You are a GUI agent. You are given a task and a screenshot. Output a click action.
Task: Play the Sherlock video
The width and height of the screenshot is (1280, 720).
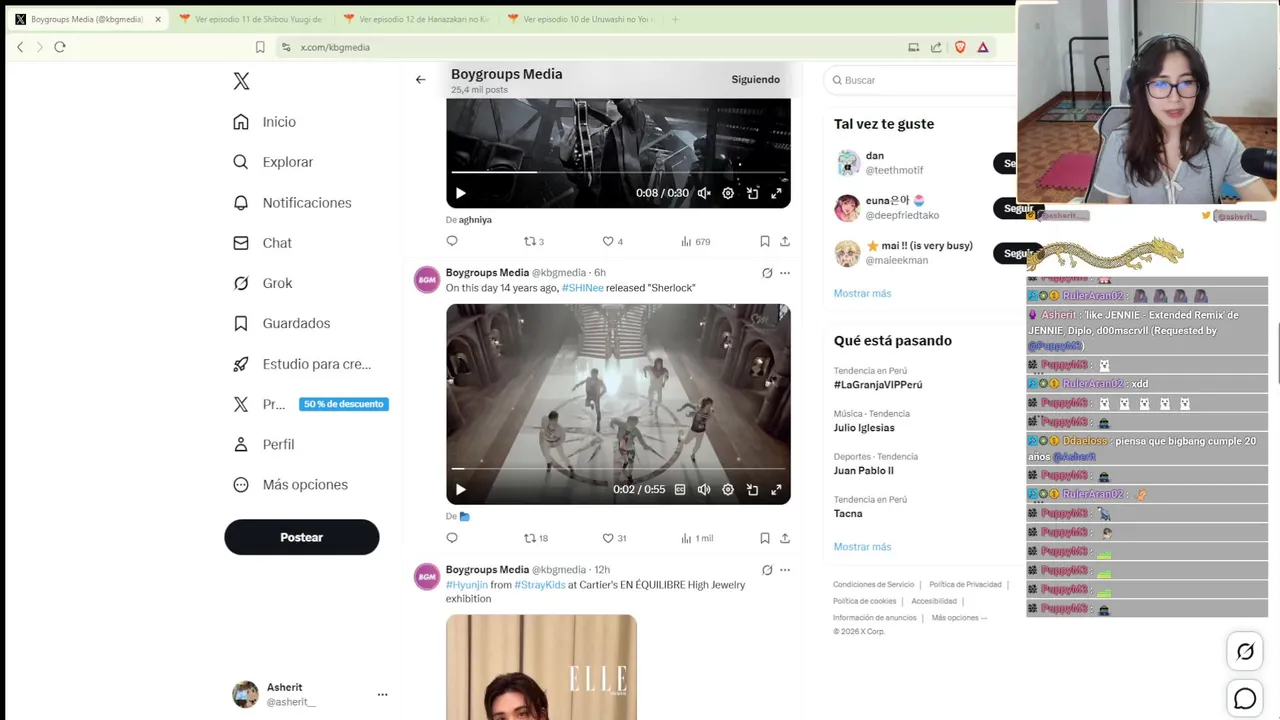460,490
